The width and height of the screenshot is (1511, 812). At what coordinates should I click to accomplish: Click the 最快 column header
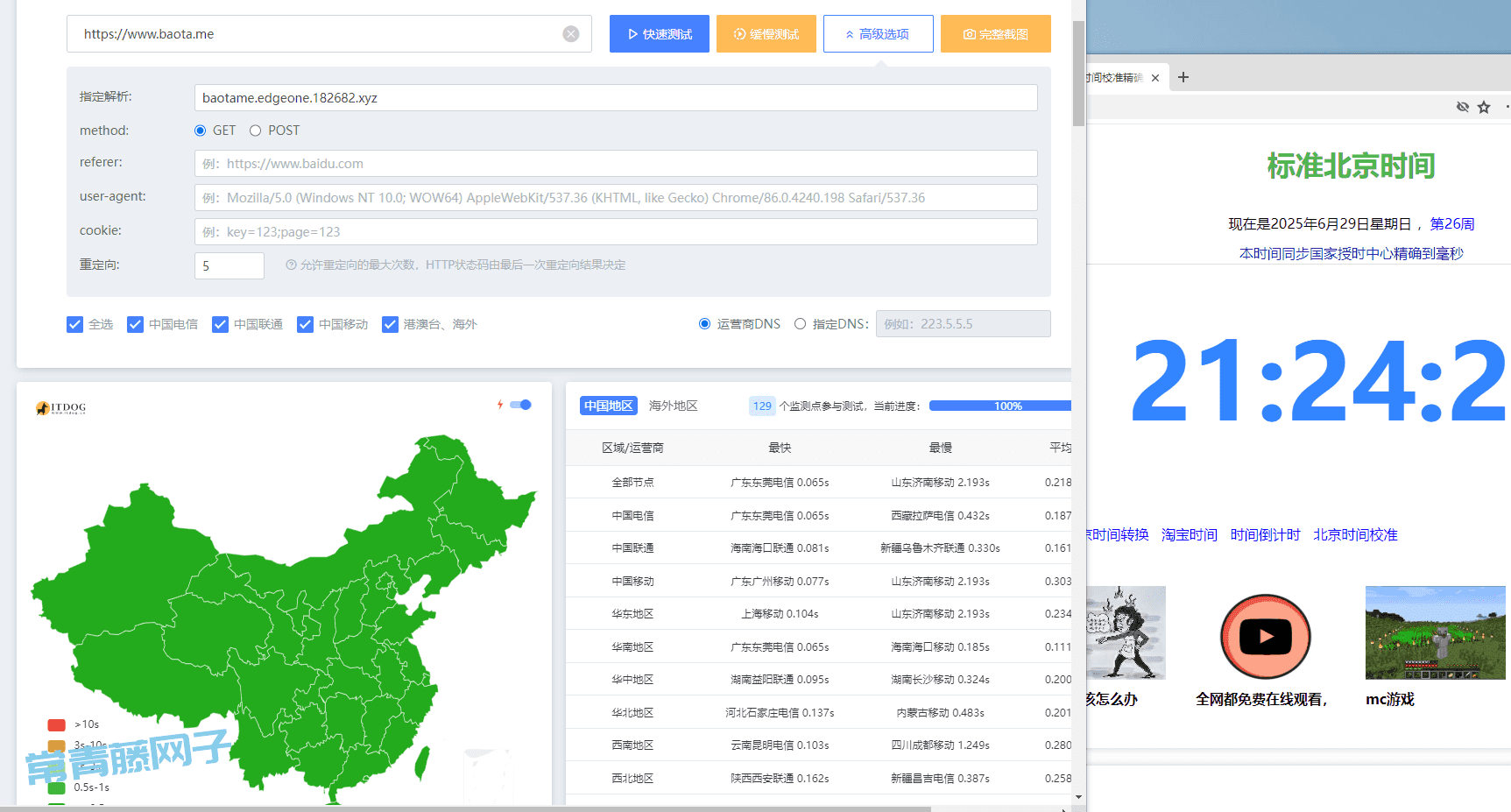pyautogui.click(x=780, y=448)
